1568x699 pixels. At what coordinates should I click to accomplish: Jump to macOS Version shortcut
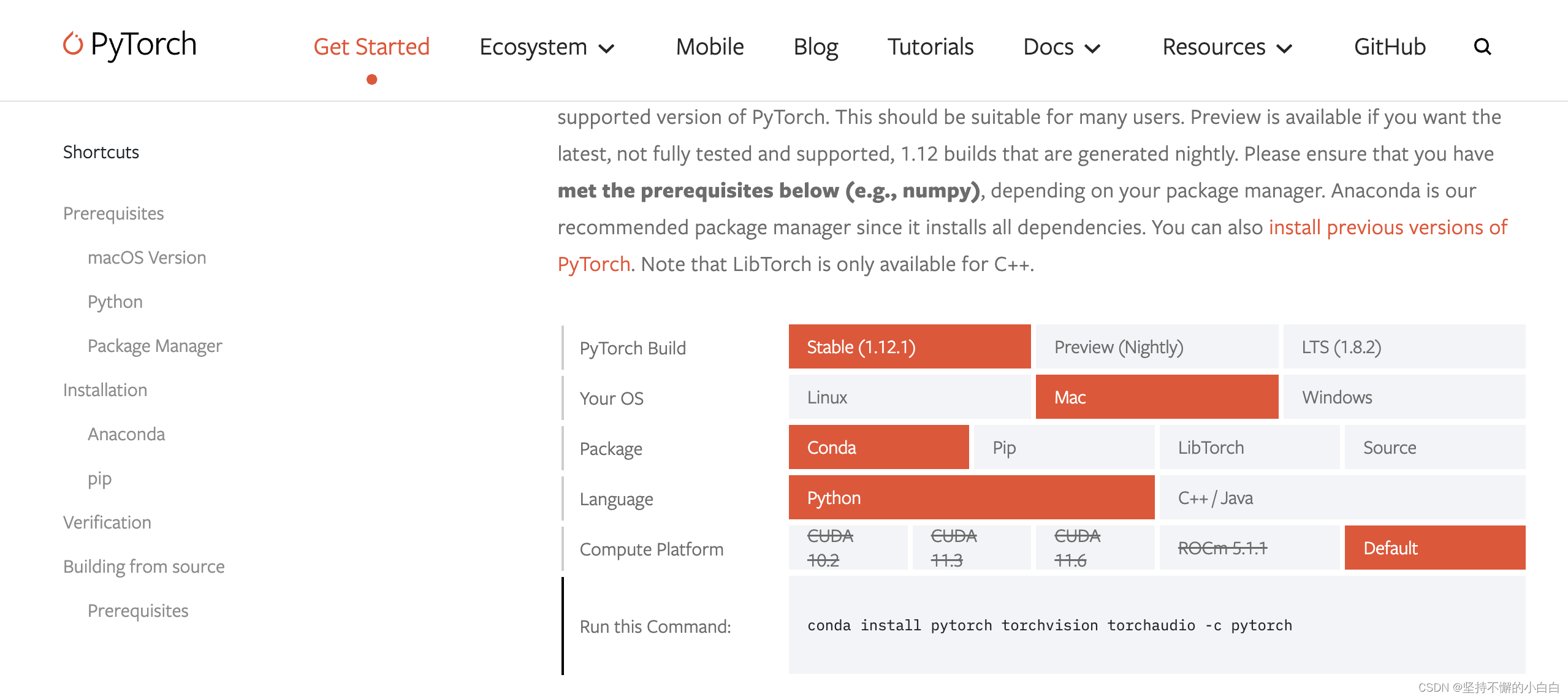point(147,258)
